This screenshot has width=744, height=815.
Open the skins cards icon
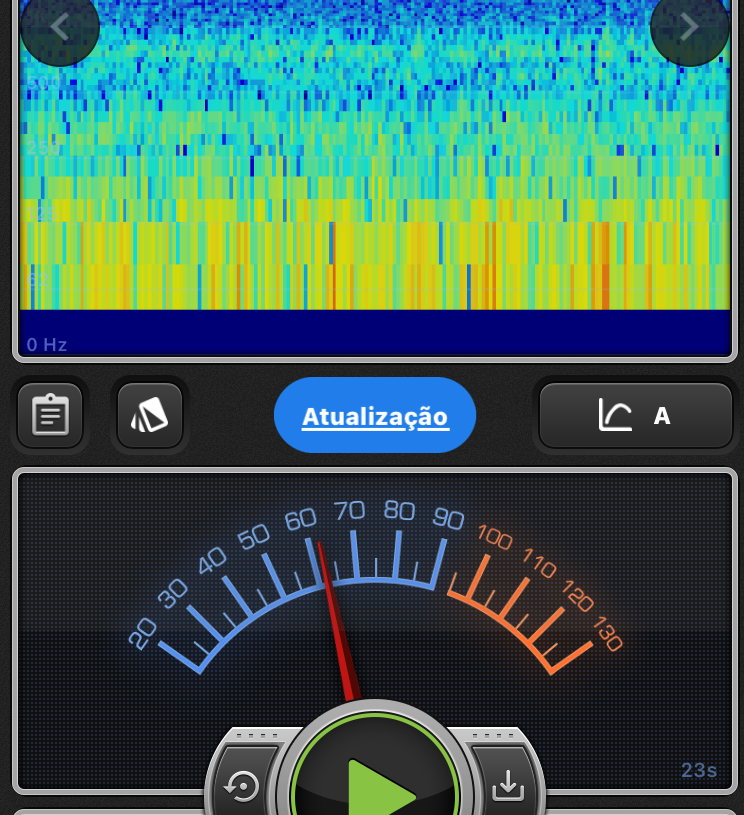point(150,415)
